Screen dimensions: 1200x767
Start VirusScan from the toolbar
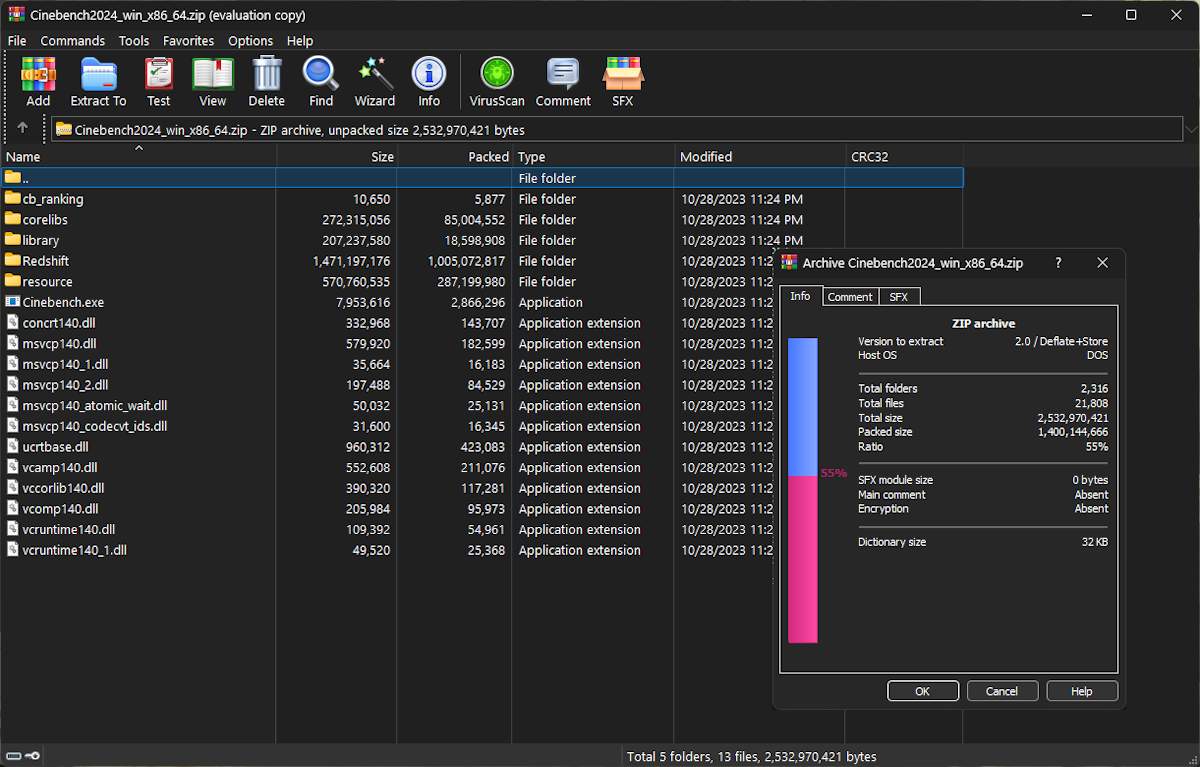pos(497,82)
